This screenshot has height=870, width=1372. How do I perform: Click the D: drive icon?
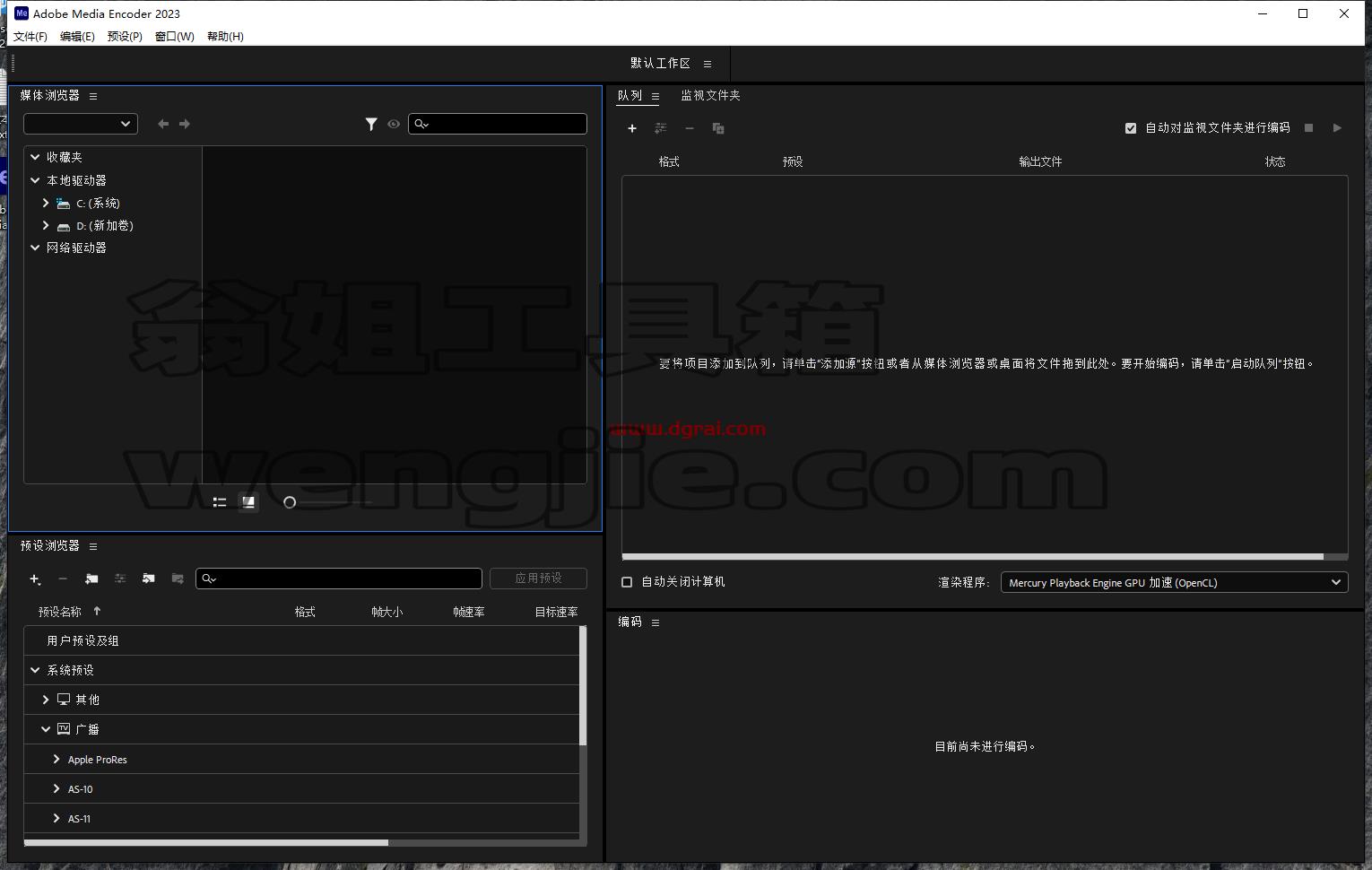(63, 226)
